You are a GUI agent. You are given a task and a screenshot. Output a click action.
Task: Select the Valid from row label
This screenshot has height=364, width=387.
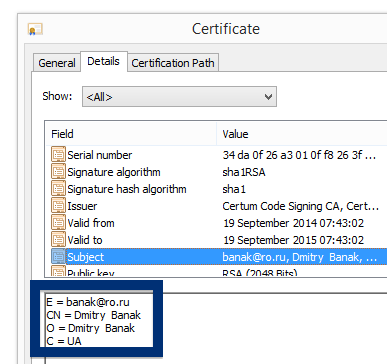click(x=91, y=223)
